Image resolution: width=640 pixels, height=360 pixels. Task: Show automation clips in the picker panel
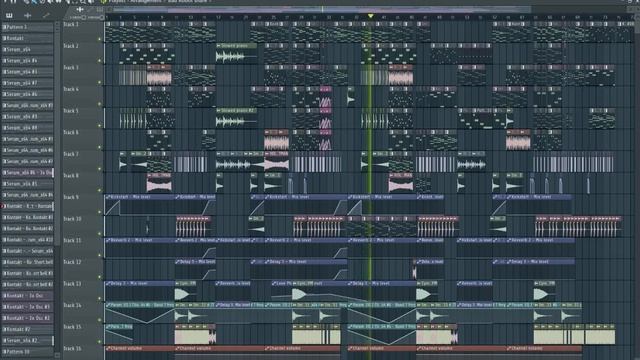tap(46, 16)
